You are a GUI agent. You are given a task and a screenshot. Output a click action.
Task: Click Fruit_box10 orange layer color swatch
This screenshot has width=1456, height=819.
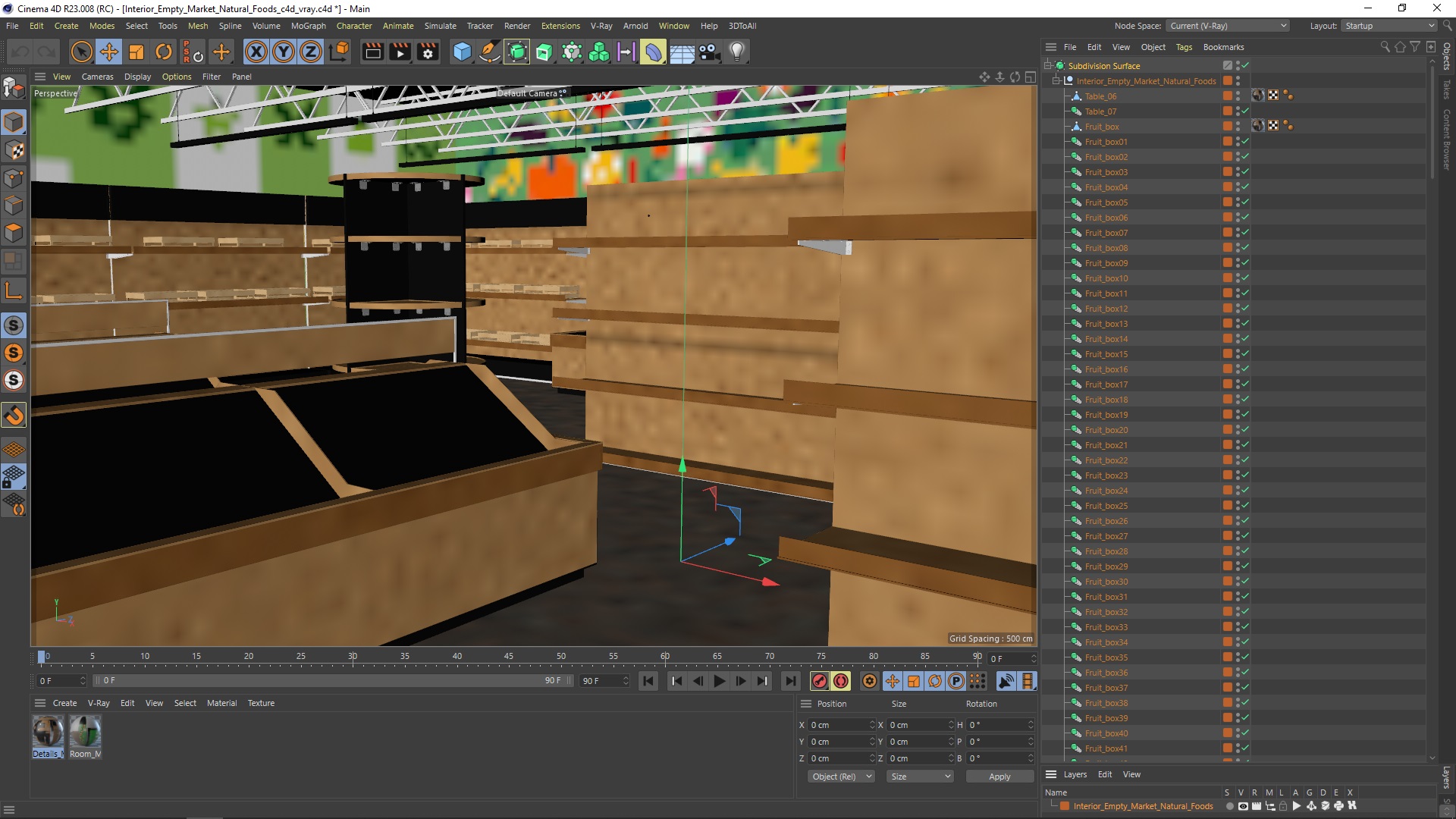click(x=1227, y=278)
